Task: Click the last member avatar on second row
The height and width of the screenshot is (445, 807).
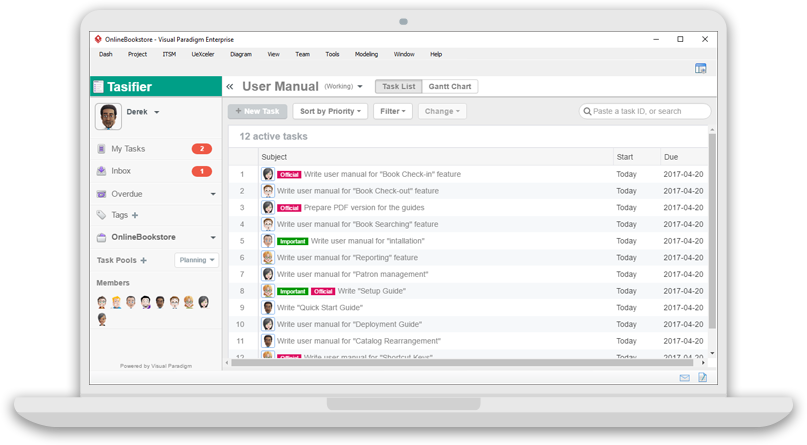Action: point(102,319)
